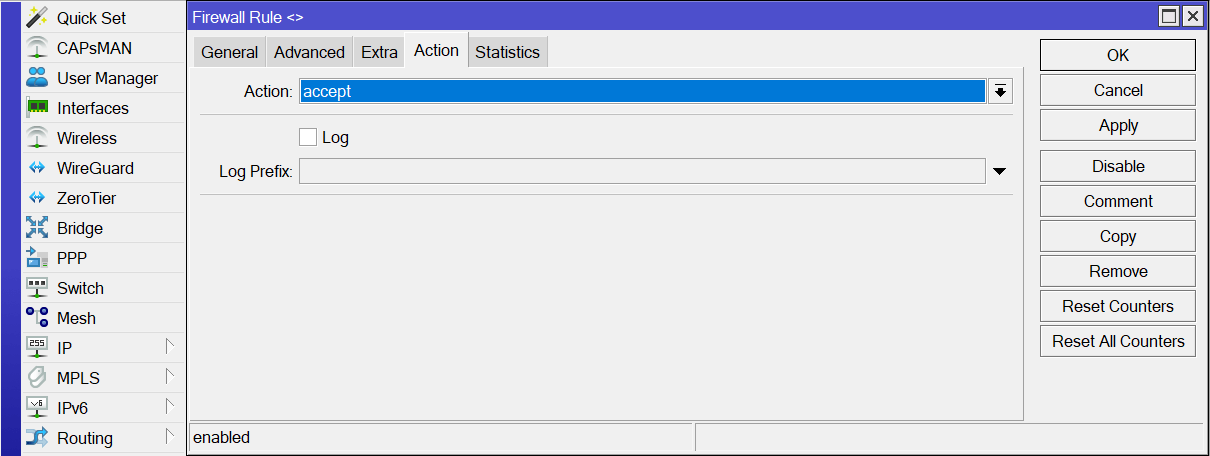Switch to the Advanced tab
This screenshot has width=1210, height=456.
pyautogui.click(x=309, y=53)
